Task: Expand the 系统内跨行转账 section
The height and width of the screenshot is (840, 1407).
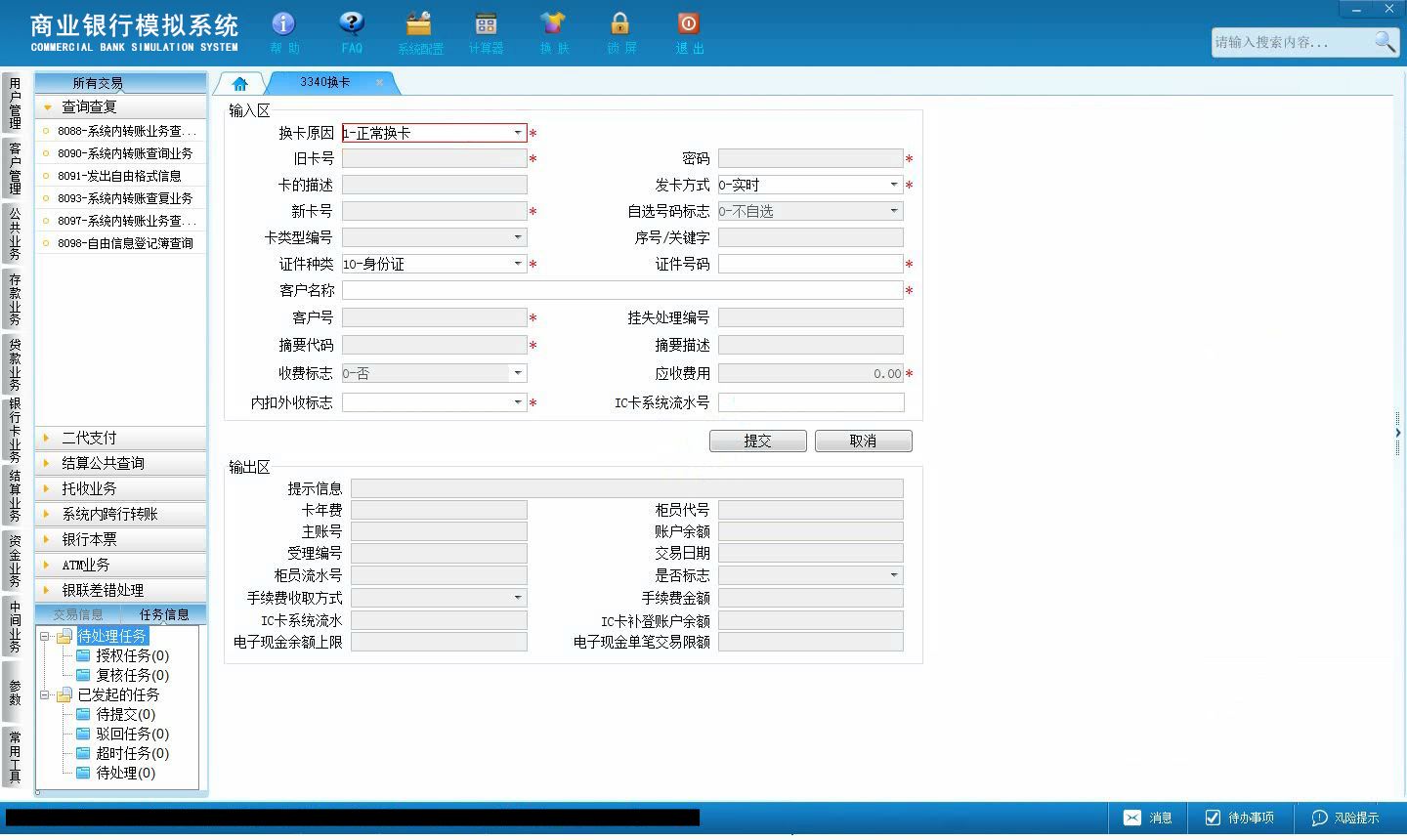Action: pyautogui.click(x=121, y=514)
